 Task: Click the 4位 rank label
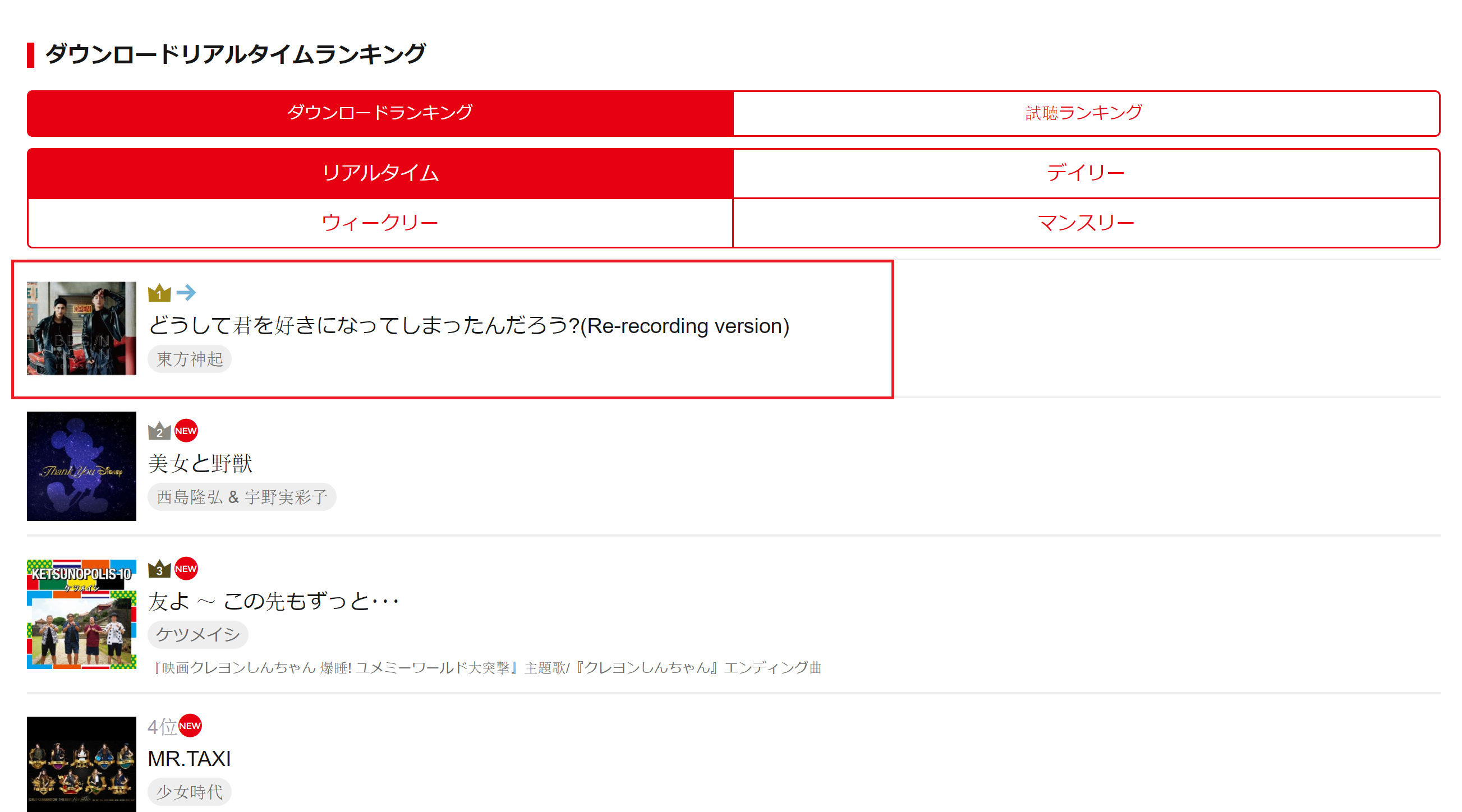162,727
